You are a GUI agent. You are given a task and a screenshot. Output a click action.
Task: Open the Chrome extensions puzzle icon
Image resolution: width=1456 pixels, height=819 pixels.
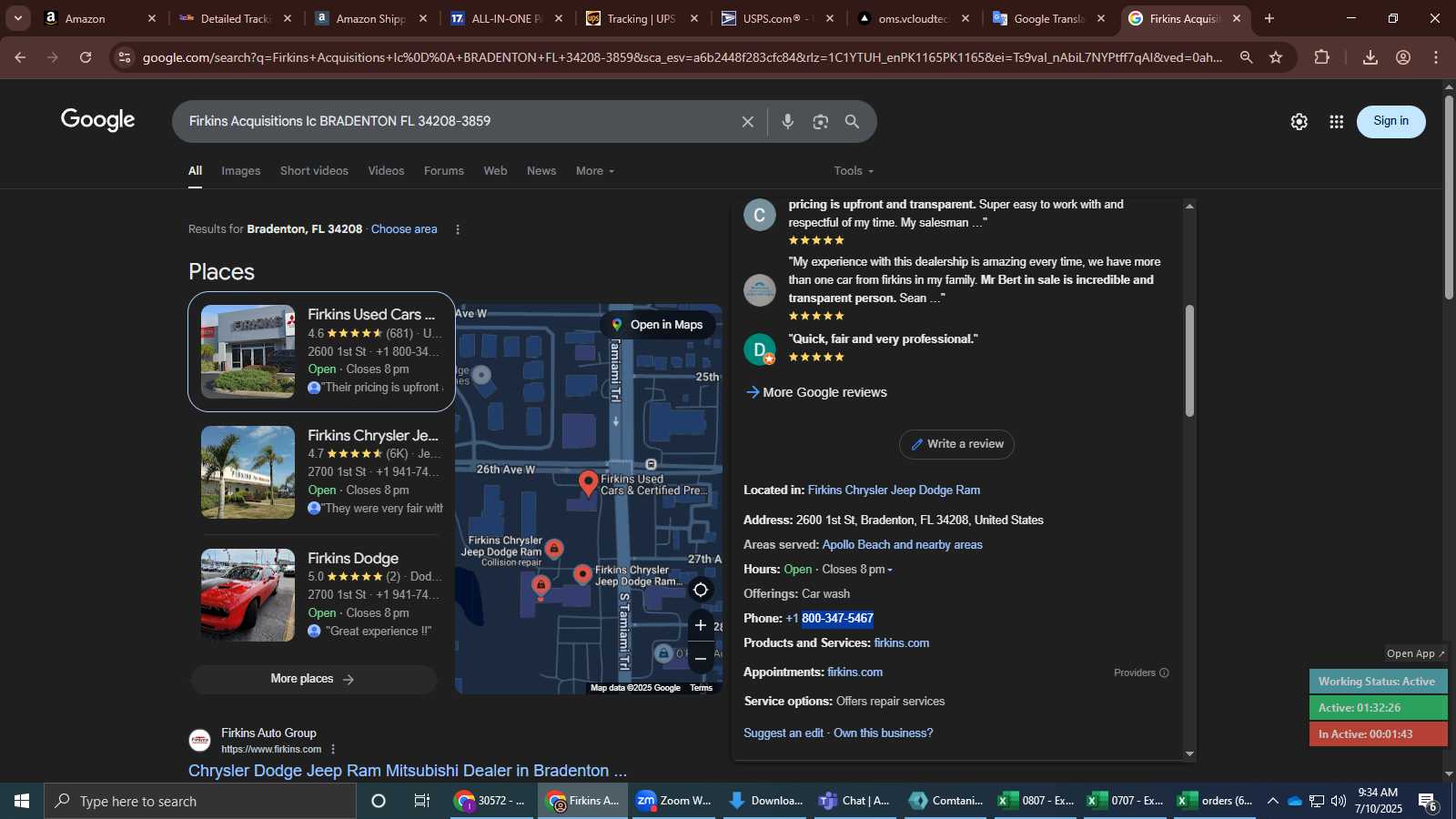coord(1322,57)
